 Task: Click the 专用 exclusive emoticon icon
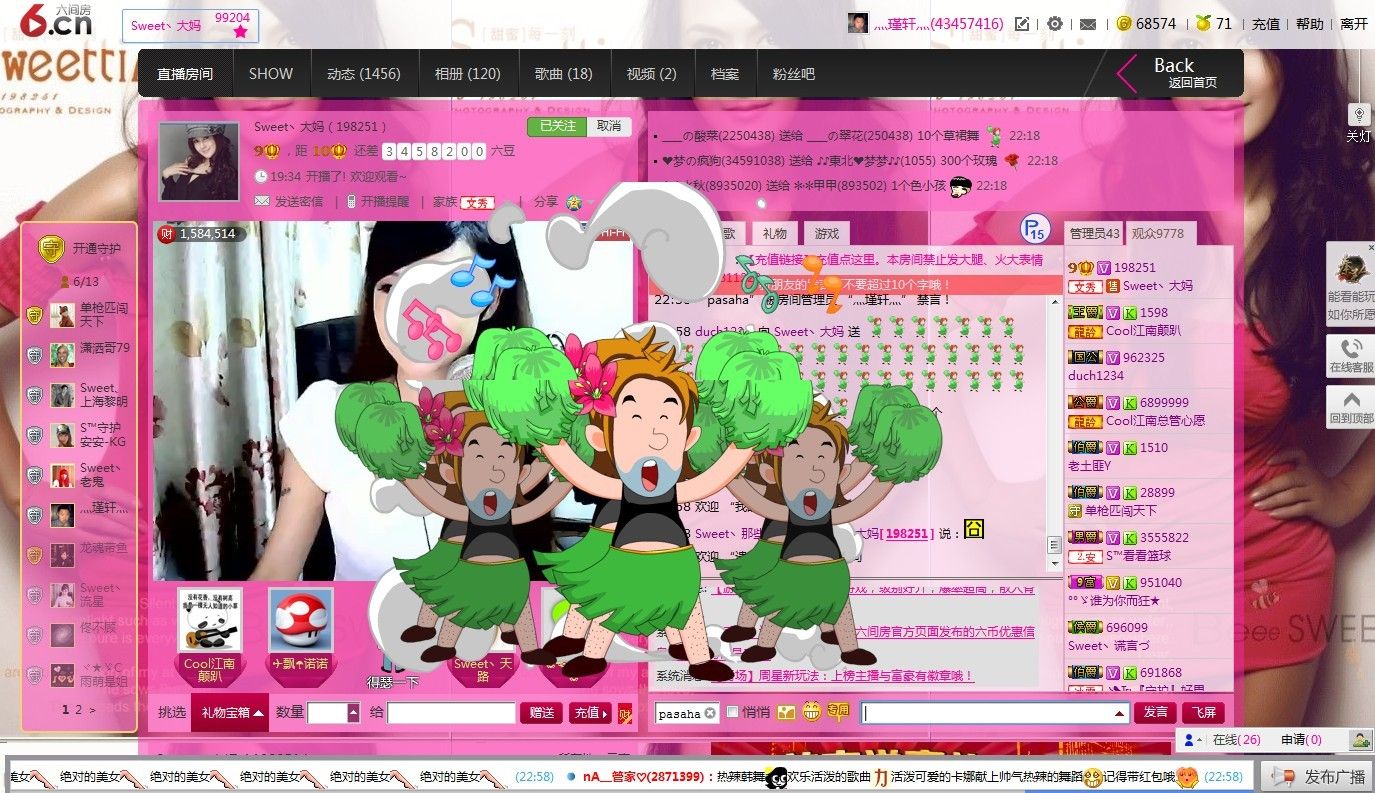pyautogui.click(x=838, y=712)
